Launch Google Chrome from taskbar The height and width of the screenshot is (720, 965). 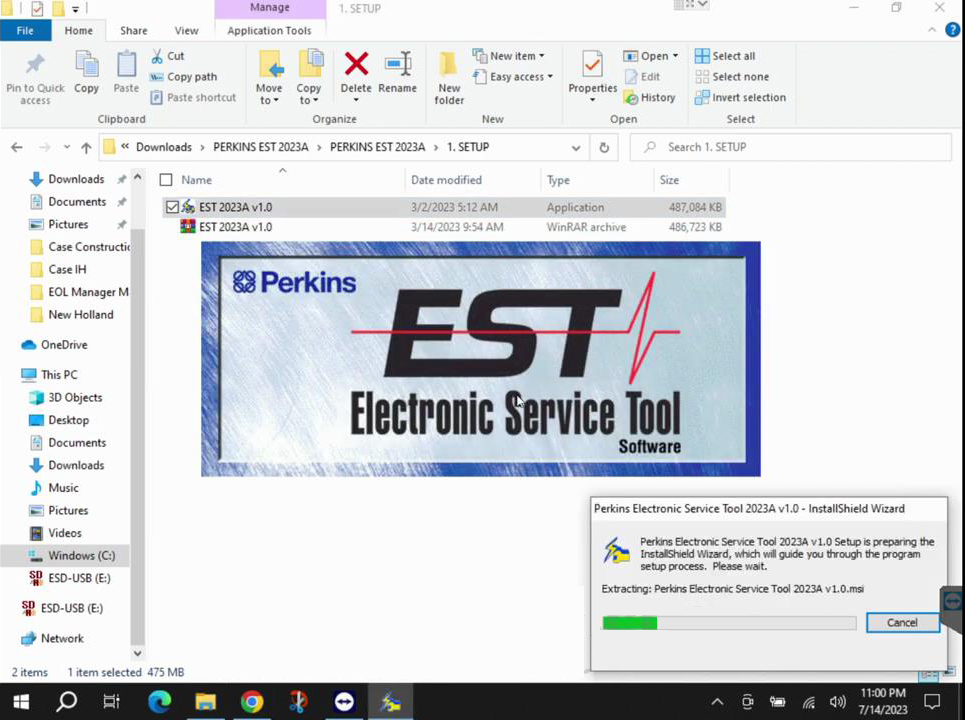[x=252, y=702]
